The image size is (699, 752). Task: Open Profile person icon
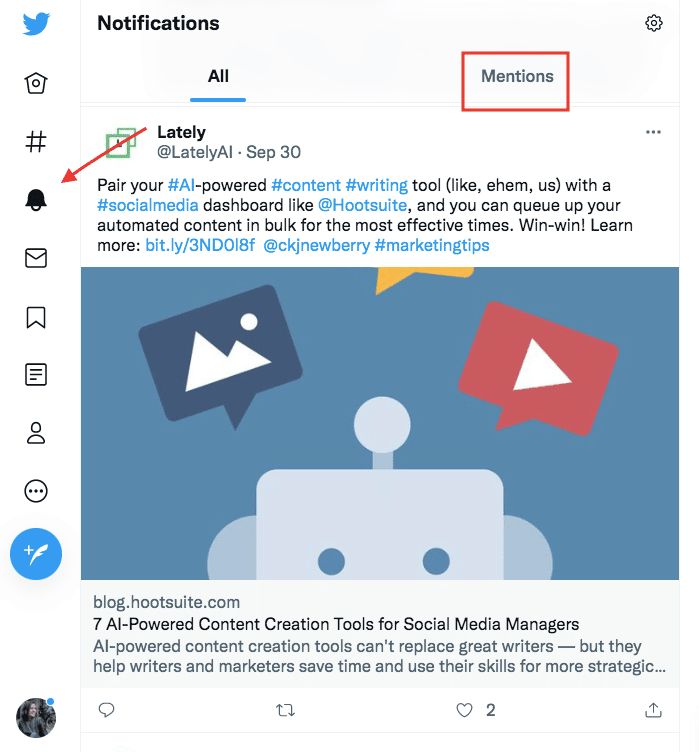36,433
